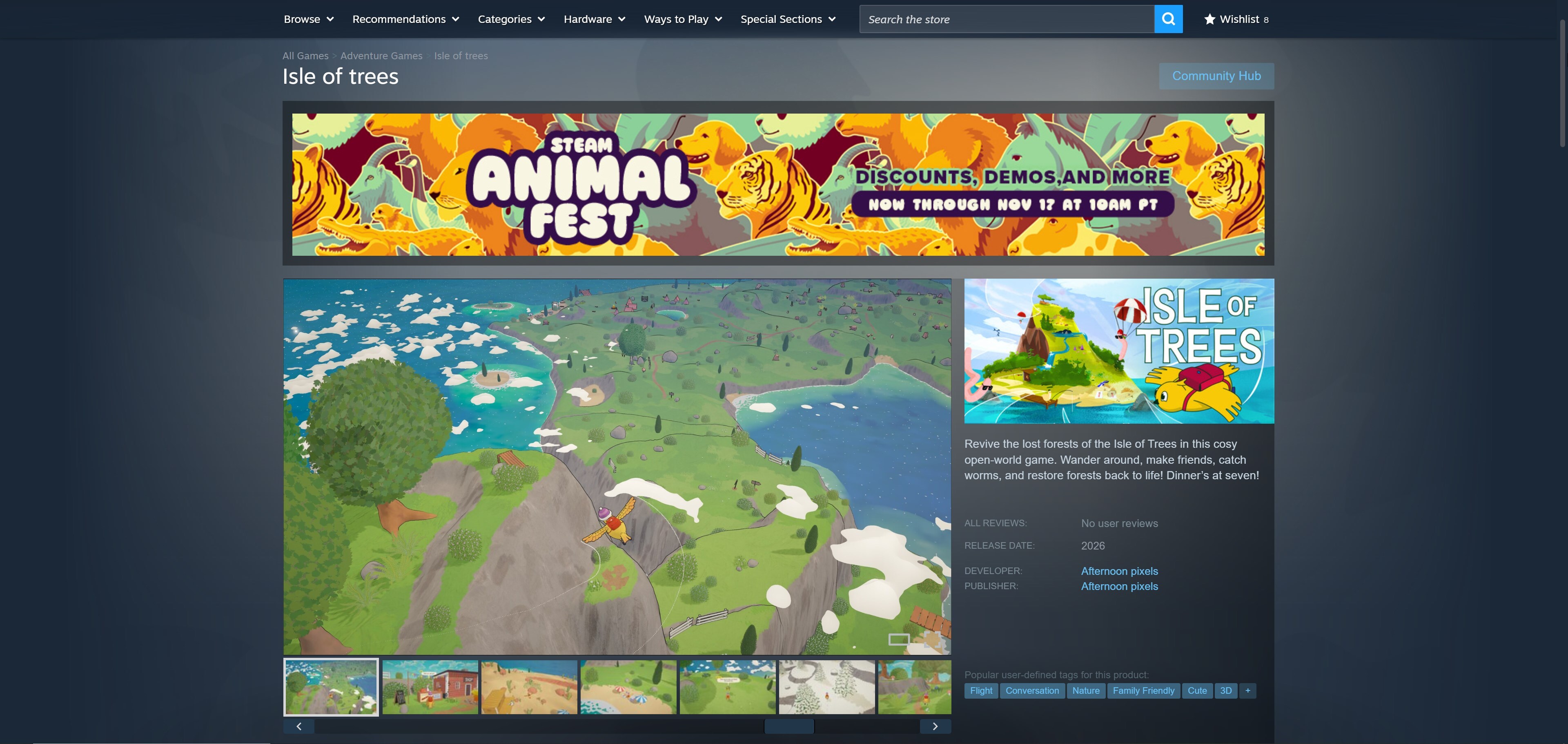Click the screenshot carousel left arrow
The height and width of the screenshot is (744, 1568).
(299, 726)
